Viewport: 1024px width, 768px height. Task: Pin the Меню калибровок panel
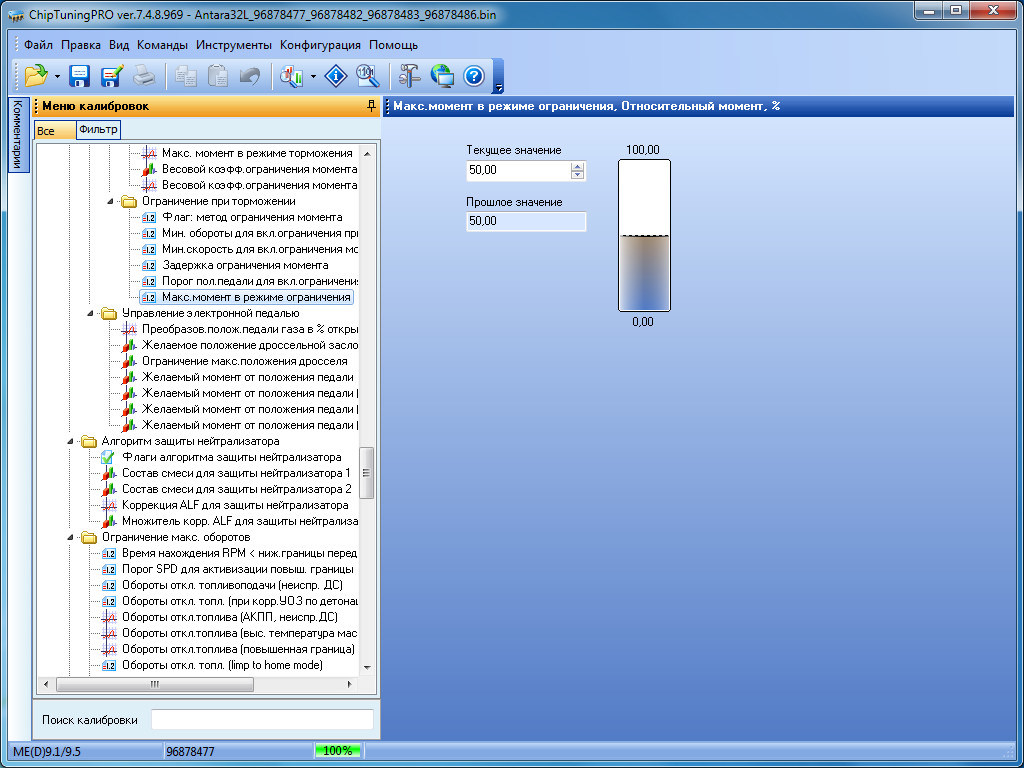(372, 106)
